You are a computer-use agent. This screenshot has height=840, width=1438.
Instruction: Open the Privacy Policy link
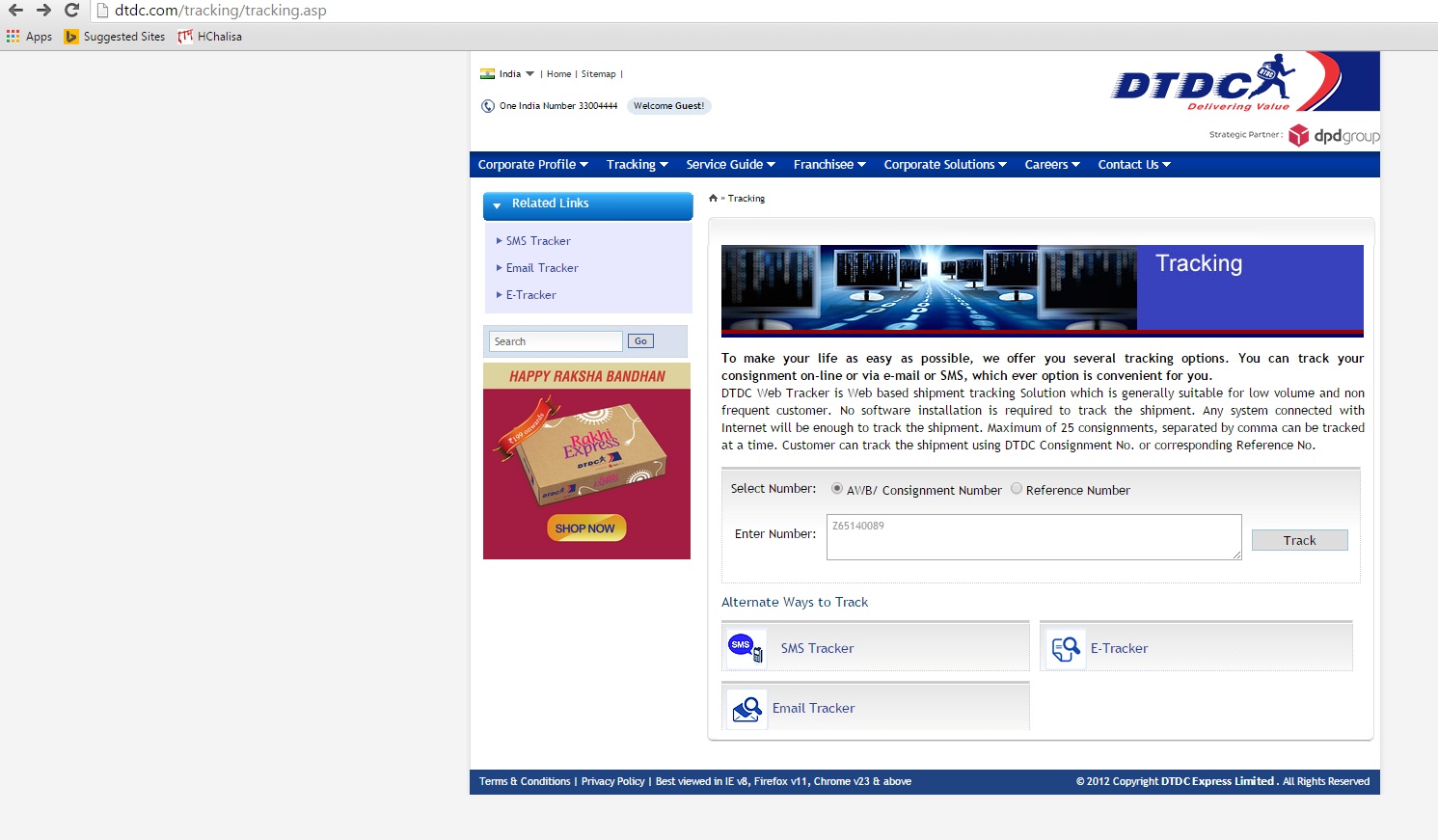(612, 782)
